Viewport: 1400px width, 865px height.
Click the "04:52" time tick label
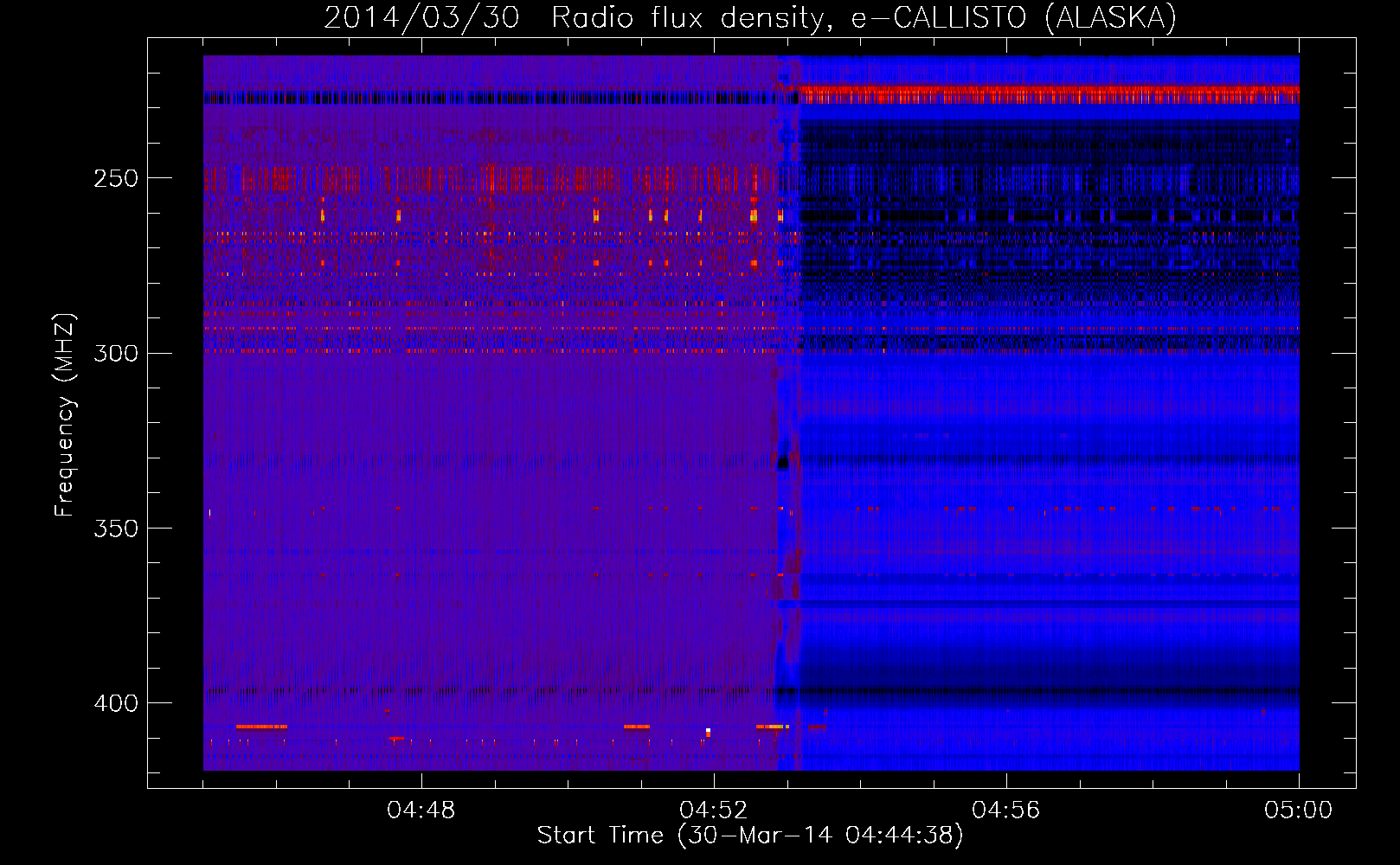pos(714,810)
